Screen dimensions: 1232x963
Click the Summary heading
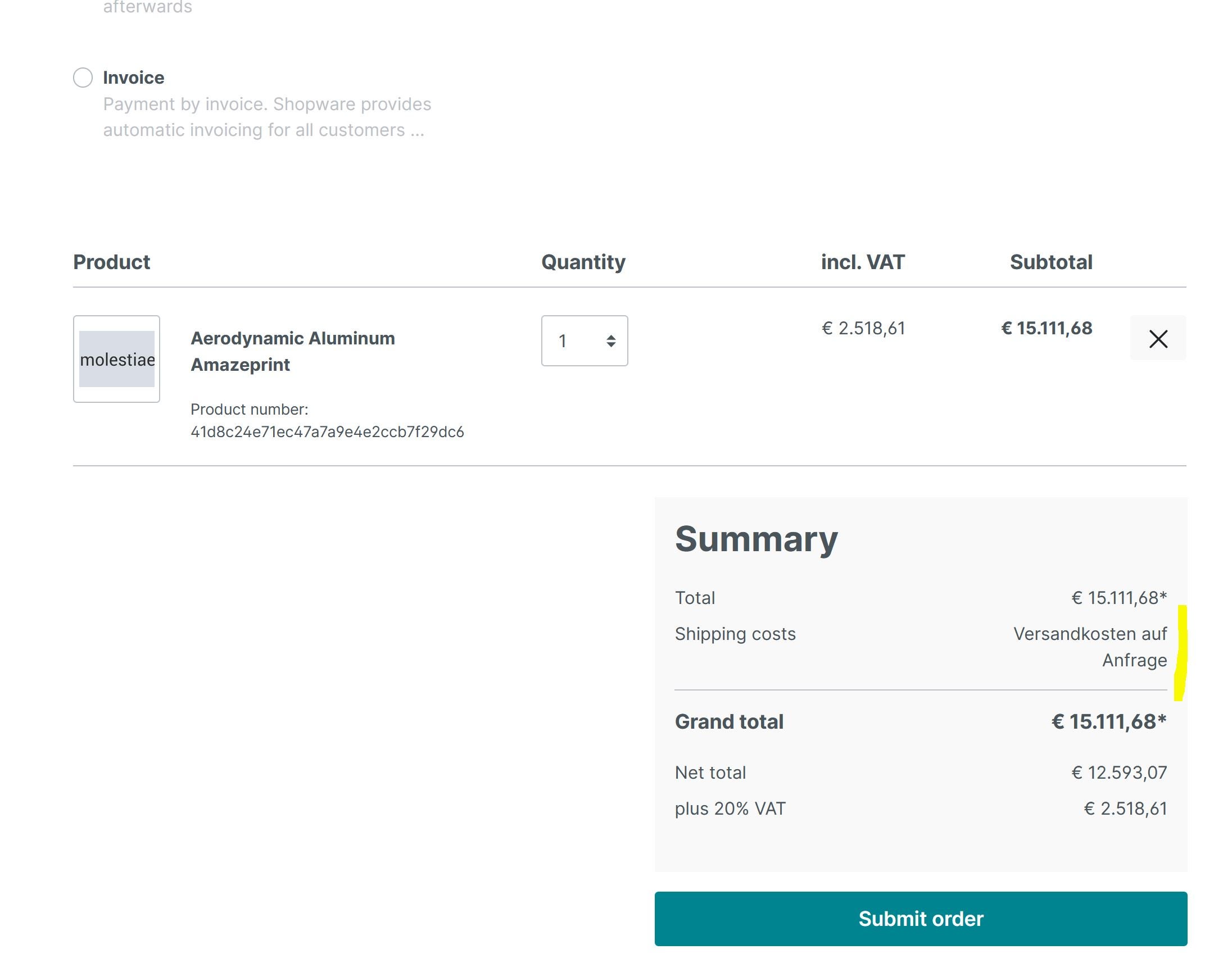(x=757, y=539)
